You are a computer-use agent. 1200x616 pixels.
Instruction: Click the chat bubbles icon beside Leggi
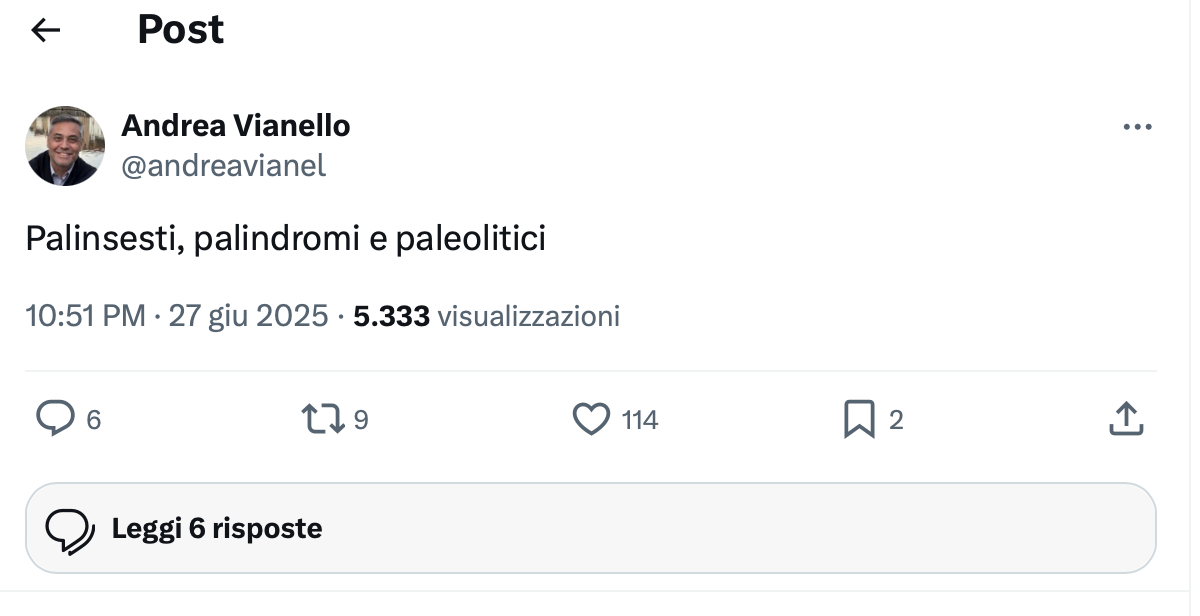point(71,529)
